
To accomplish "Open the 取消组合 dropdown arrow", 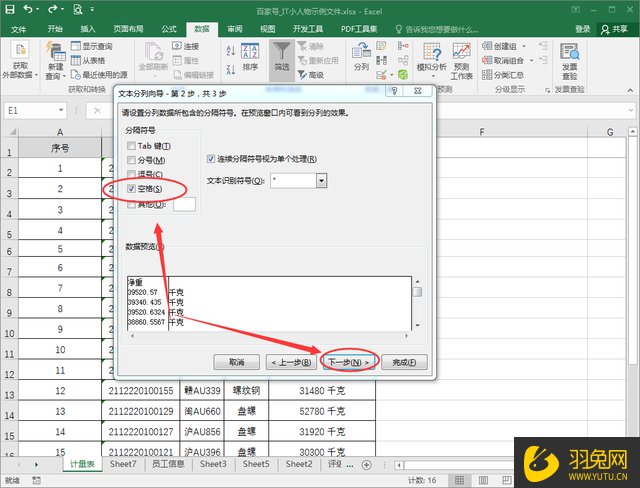I will (531, 60).
